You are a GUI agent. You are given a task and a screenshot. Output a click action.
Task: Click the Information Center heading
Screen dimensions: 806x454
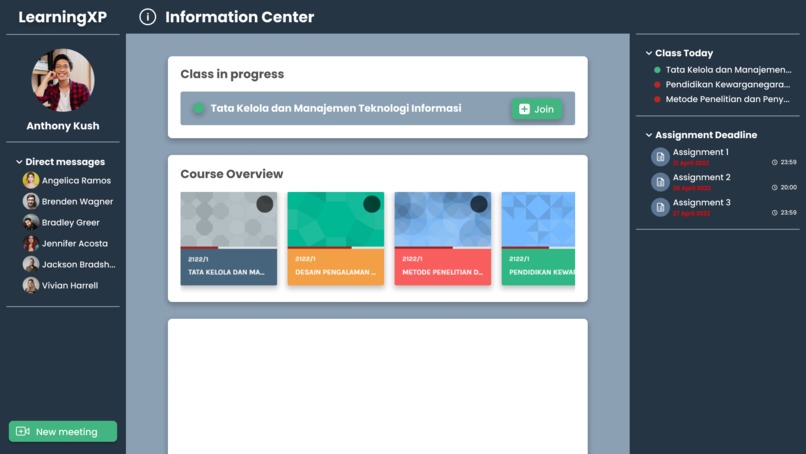(240, 17)
